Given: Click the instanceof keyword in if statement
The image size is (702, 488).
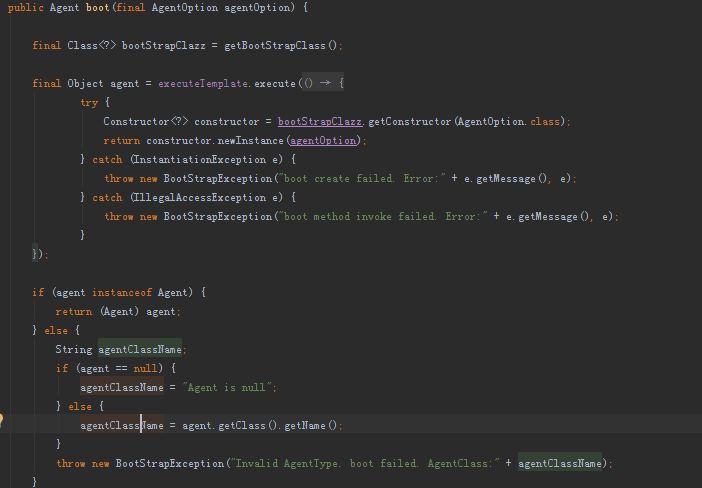Looking at the screenshot, I should 120,292.
